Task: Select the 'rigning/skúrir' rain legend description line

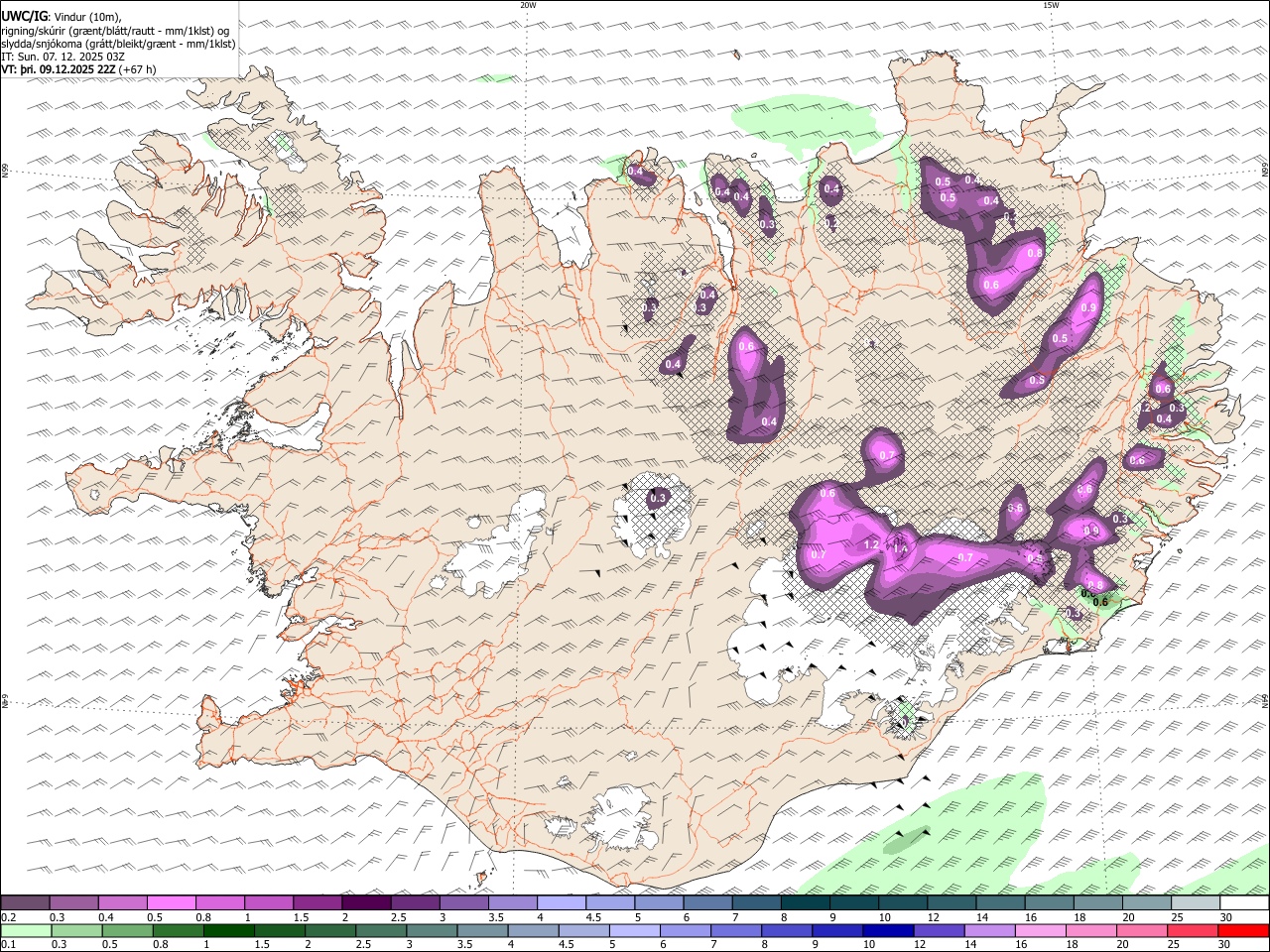Action: coord(115,30)
